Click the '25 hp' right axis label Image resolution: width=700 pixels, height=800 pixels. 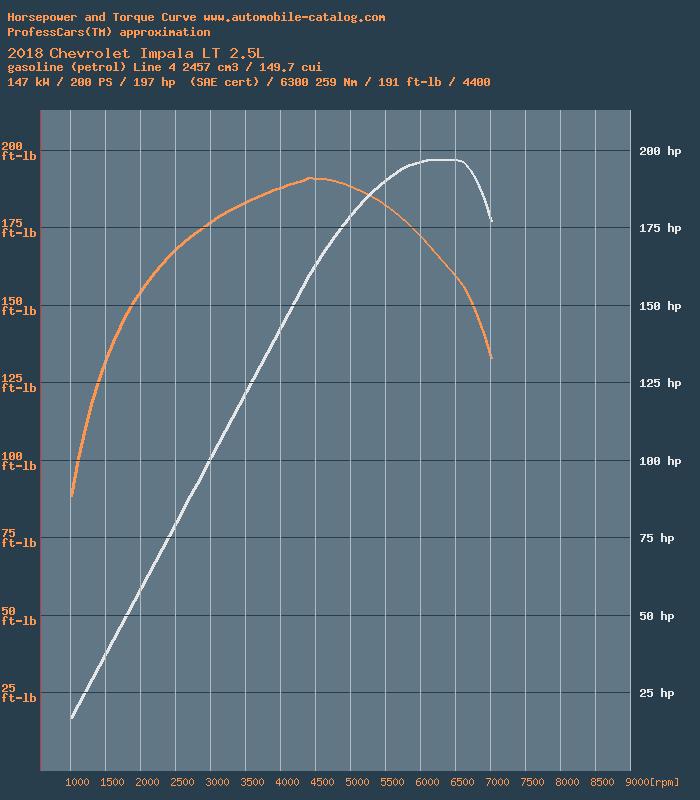(x=657, y=693)
